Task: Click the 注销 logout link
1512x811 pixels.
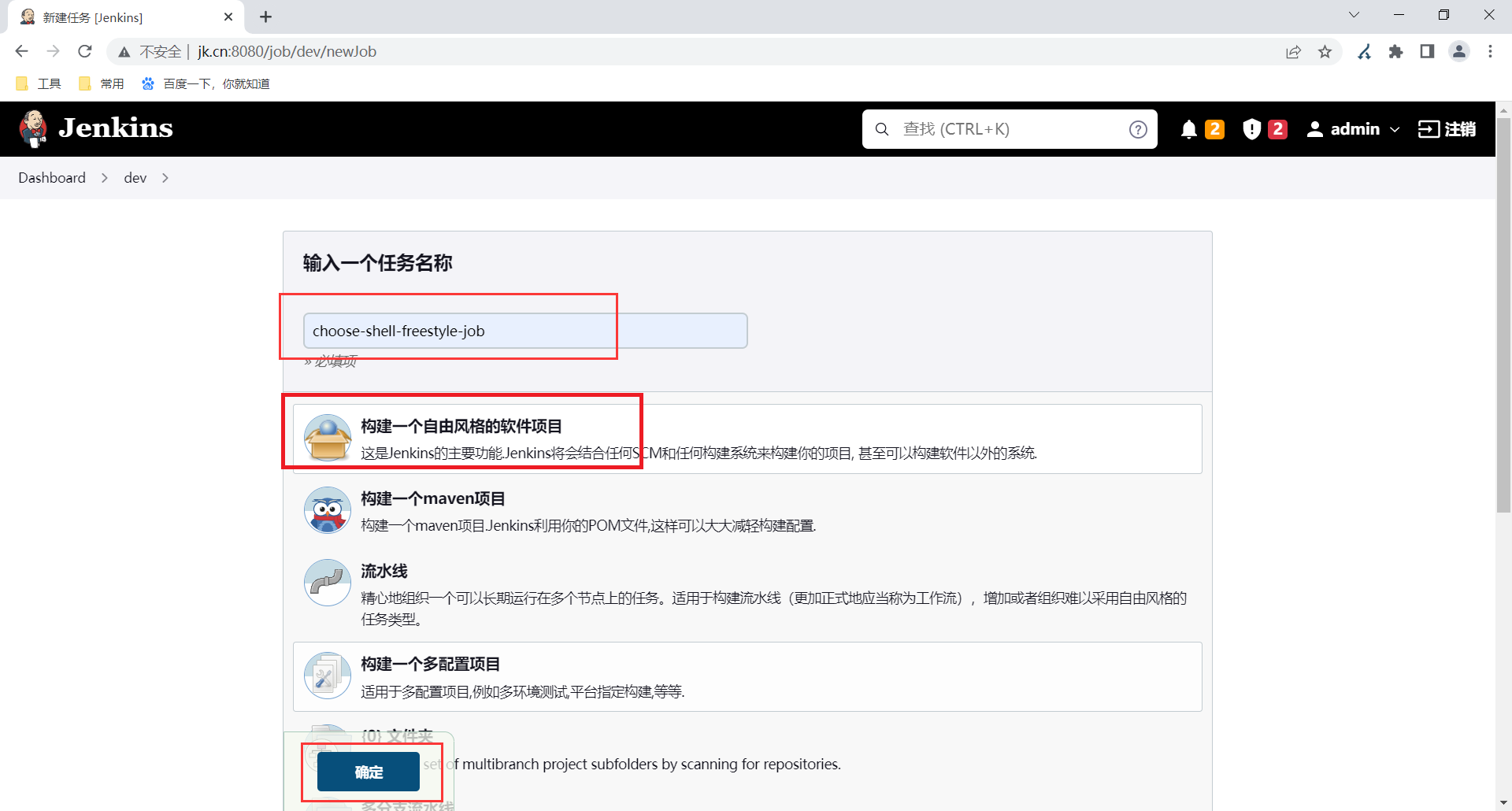Action: [x=1447, y=129]
